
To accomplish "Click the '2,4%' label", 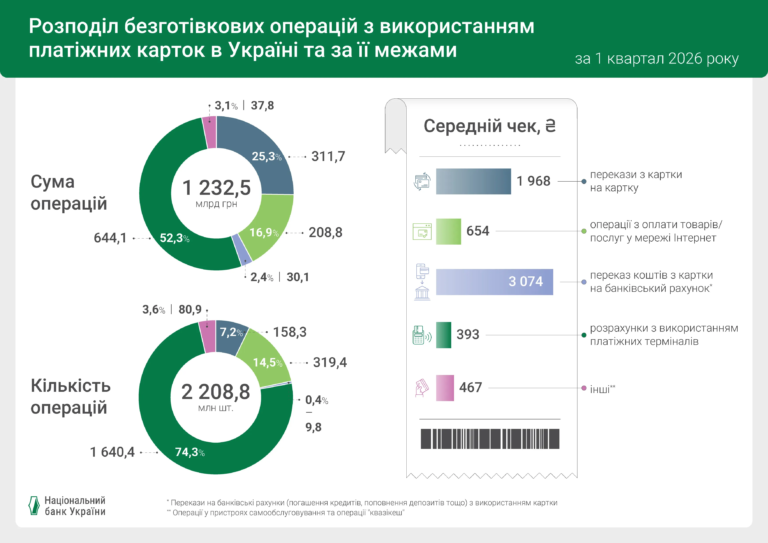I will point(262,277).
